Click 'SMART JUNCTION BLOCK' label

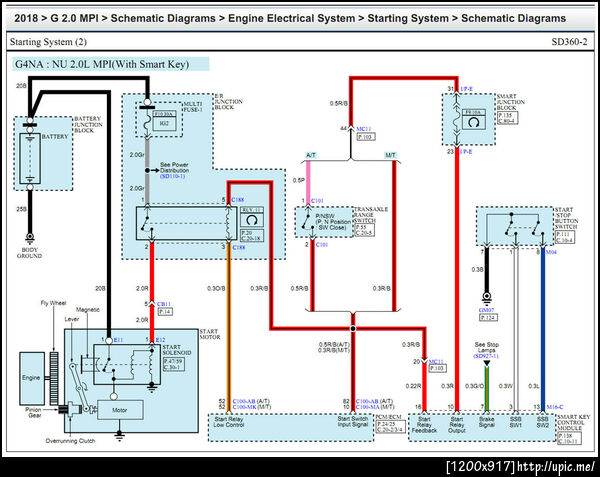510,102
